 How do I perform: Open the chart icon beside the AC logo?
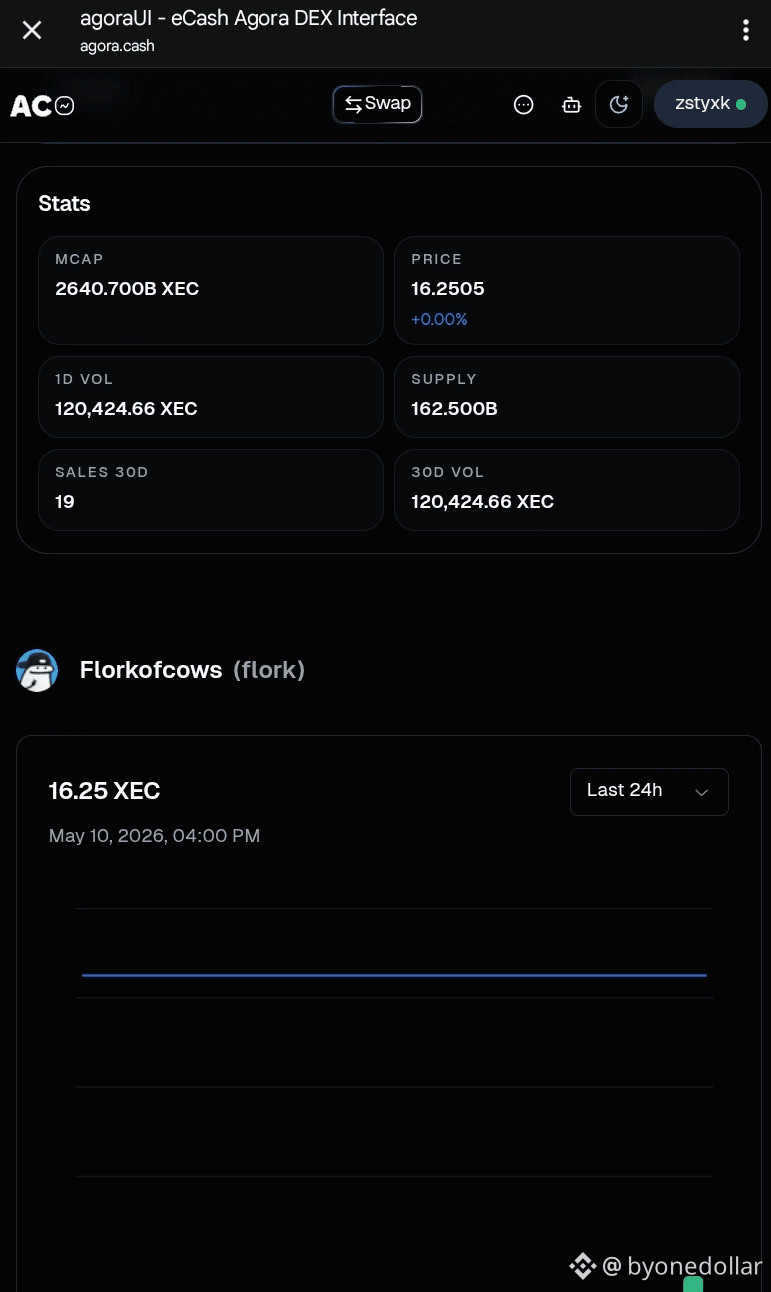coord(65,105)
